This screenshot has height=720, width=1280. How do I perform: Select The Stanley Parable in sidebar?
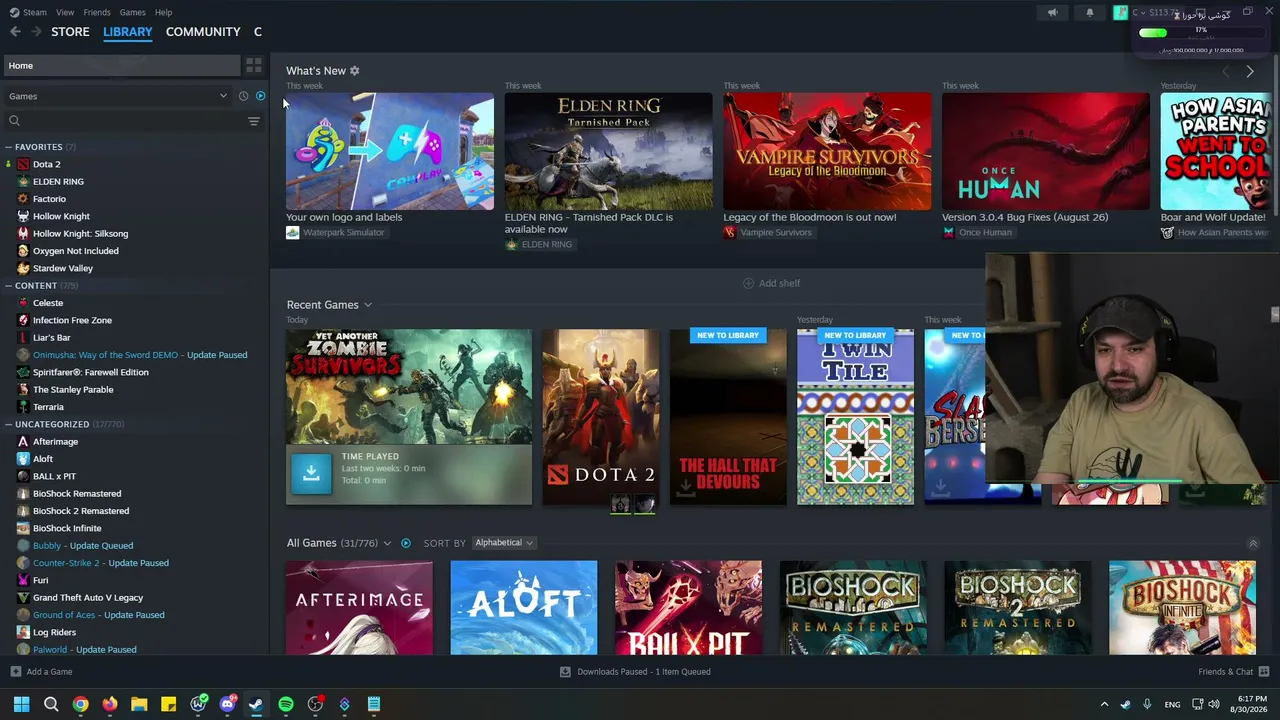click(x=73, y=390)
